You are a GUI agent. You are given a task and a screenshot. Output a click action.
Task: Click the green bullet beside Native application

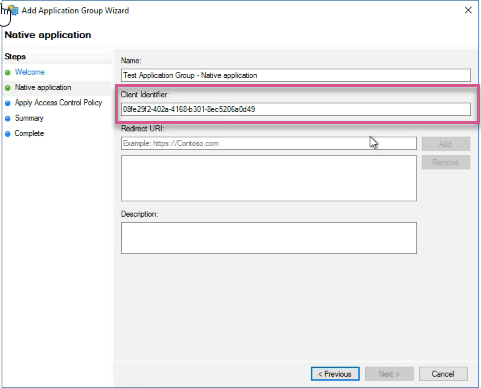8,88
